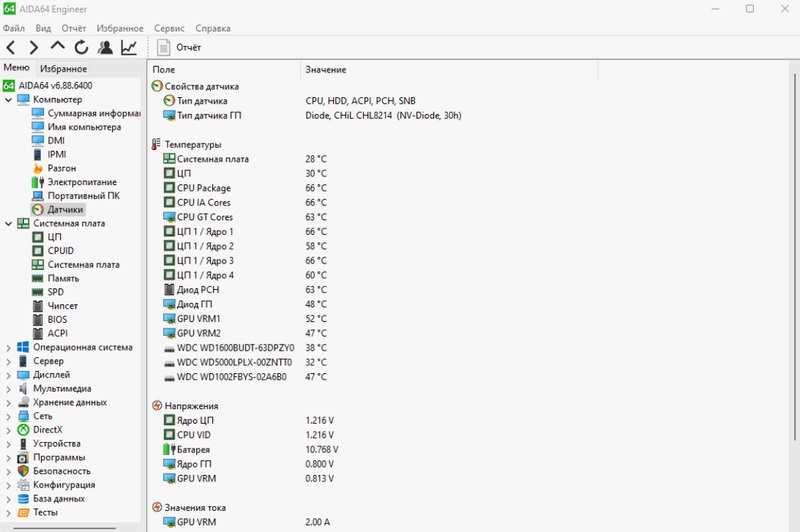Click the Тесты icon in tree

click(23, 513)
